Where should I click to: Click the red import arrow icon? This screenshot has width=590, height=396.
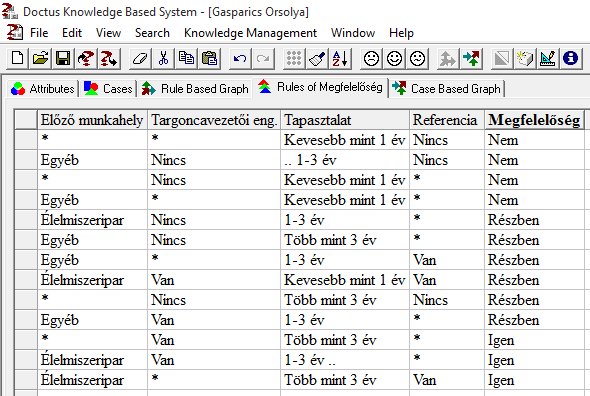[86, 59]
